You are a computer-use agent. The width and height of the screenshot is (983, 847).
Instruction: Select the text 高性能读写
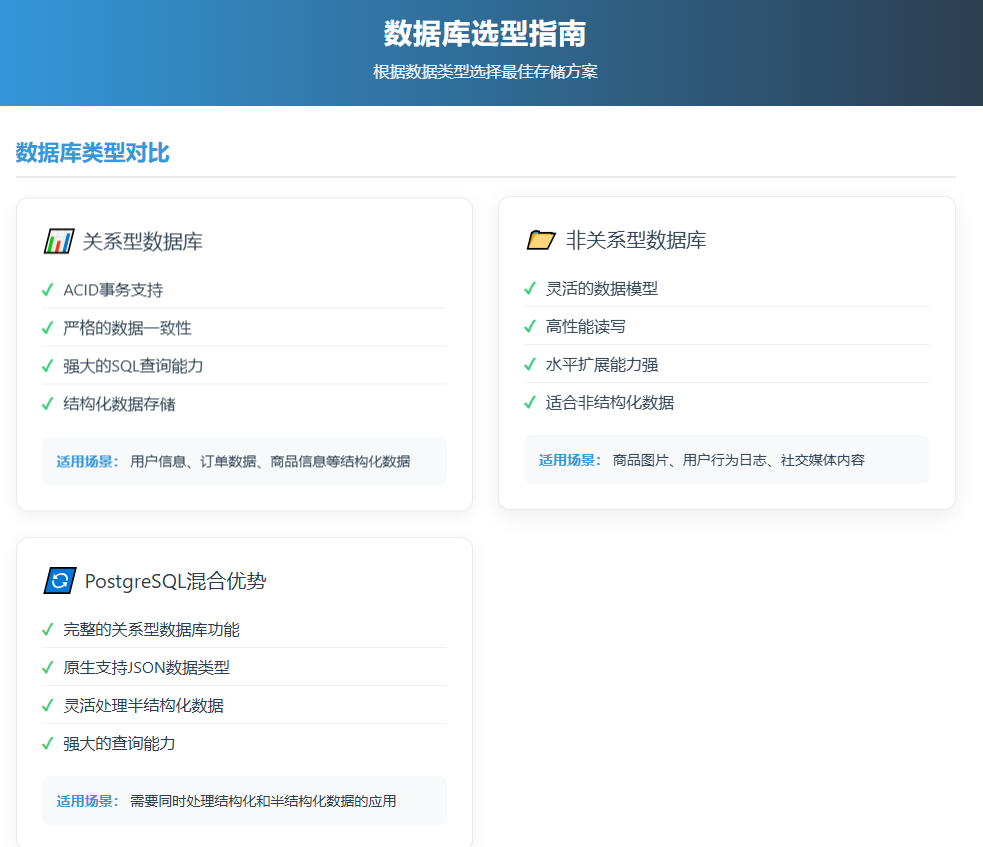coord(586,327)
